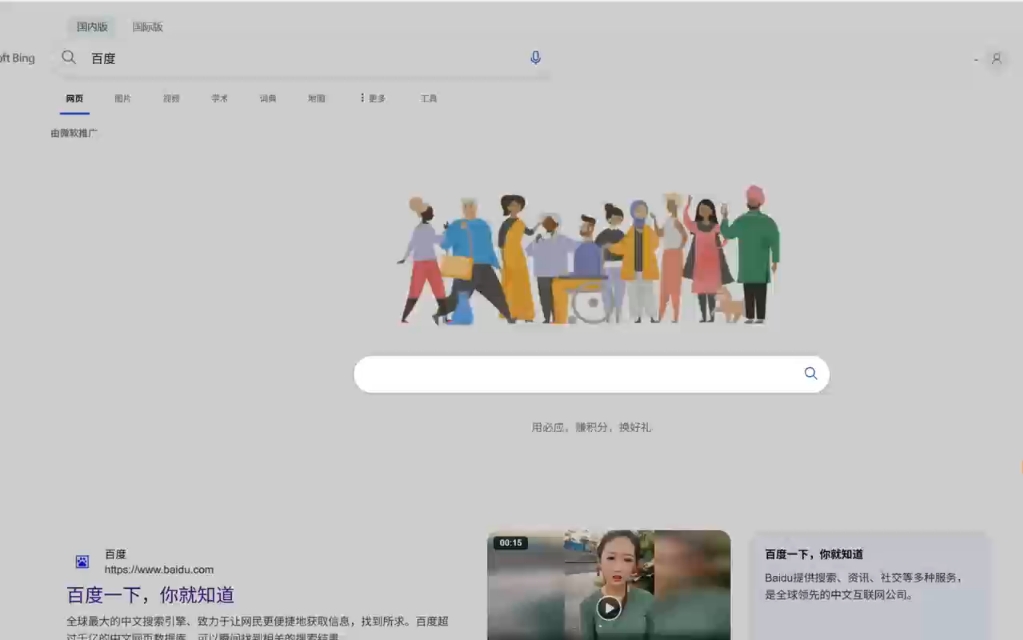
Task: Click the https://www.baidu.com URL
Action: pos(159,570)
